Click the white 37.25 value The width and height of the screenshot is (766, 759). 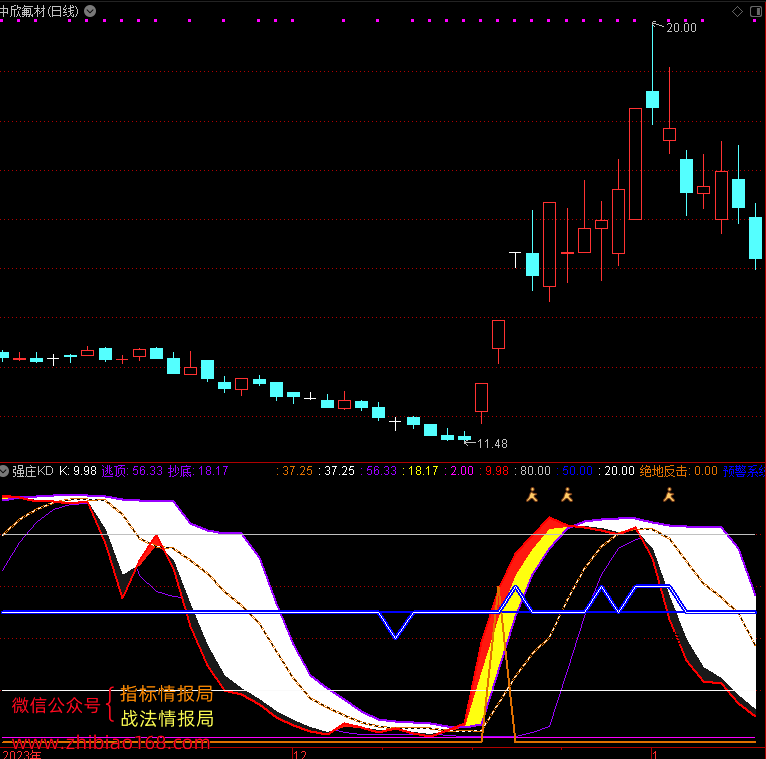coord(340,471)
